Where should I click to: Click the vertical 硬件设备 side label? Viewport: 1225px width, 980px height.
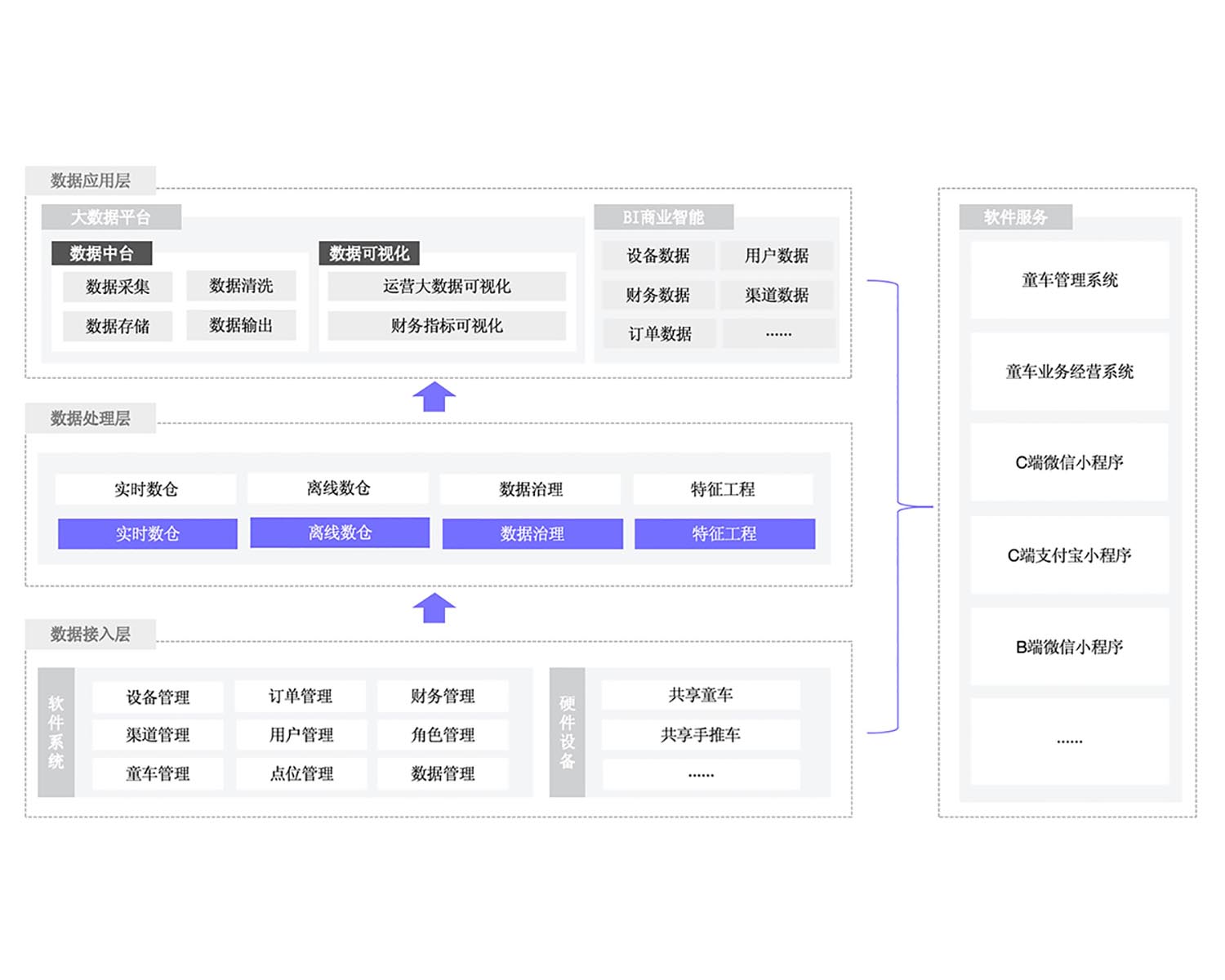[x=568, y=733]
